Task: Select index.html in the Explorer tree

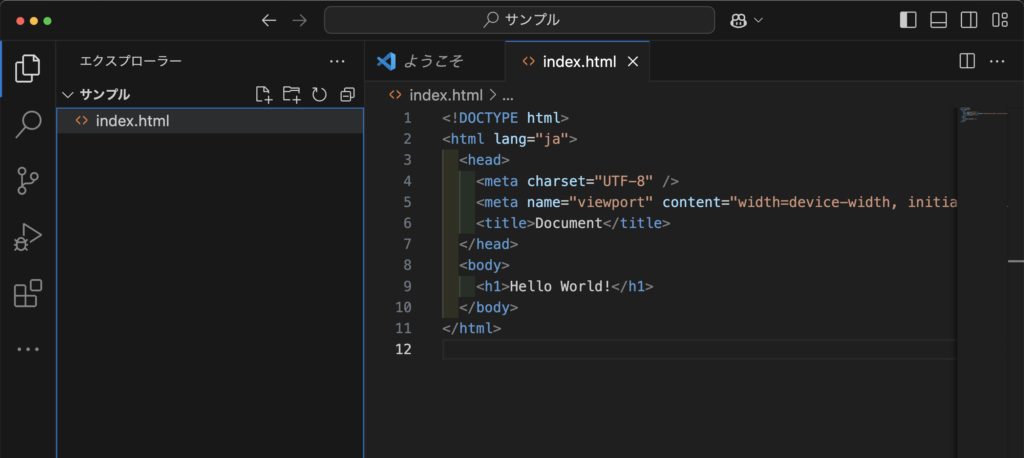Action: 210,121
